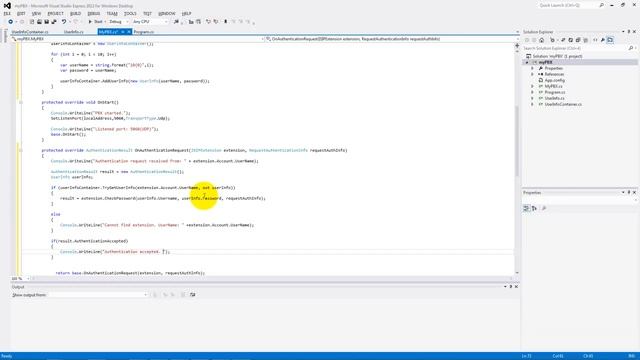640x360 pixels.
Task: Collapse the myPBX project node
Action: 527,62
